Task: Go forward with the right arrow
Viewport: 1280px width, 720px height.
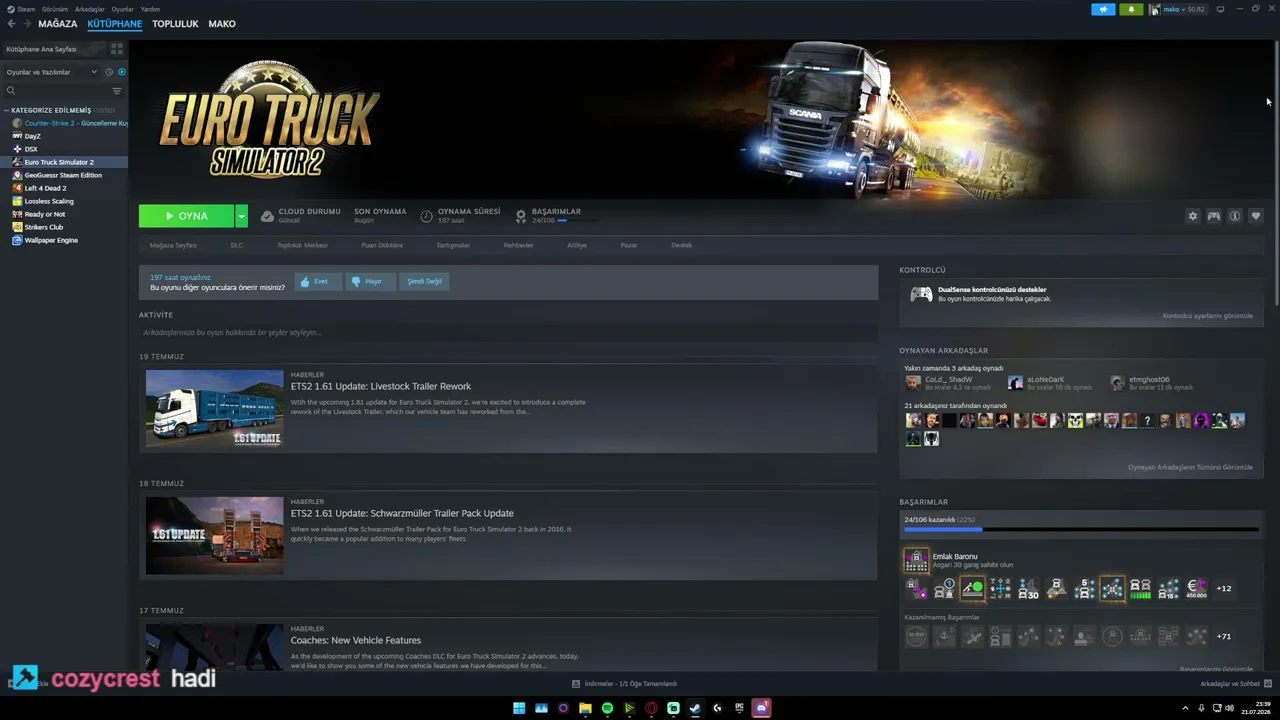Action: click(26, 24)
